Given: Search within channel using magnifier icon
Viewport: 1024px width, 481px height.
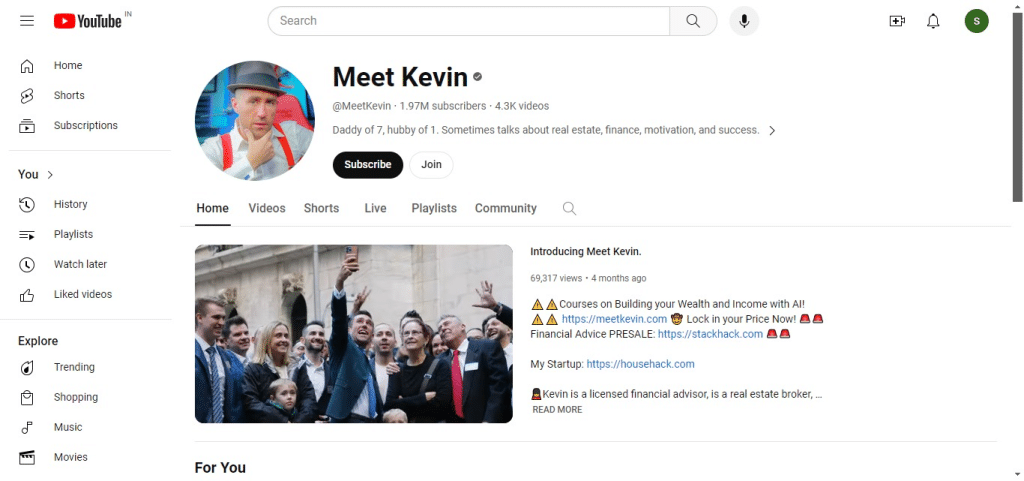Looking at the screenshot, I should [569, 208].
